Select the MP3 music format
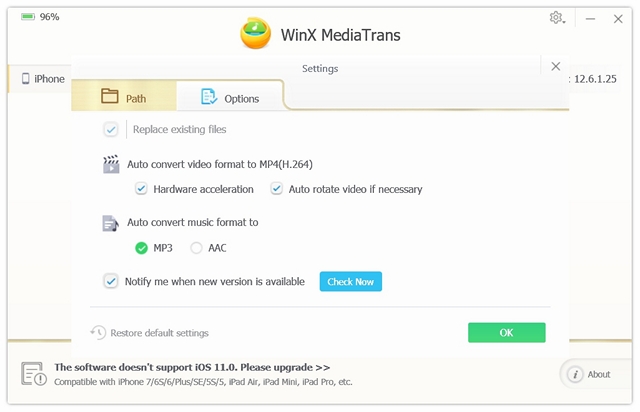This screenshot has height=412, width=640. pyautogui.click(x=141, y=248)
